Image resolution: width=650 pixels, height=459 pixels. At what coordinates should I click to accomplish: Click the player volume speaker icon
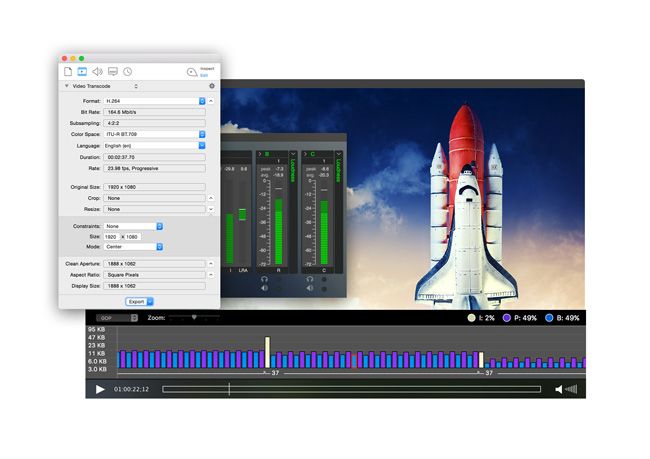[559, 389]
